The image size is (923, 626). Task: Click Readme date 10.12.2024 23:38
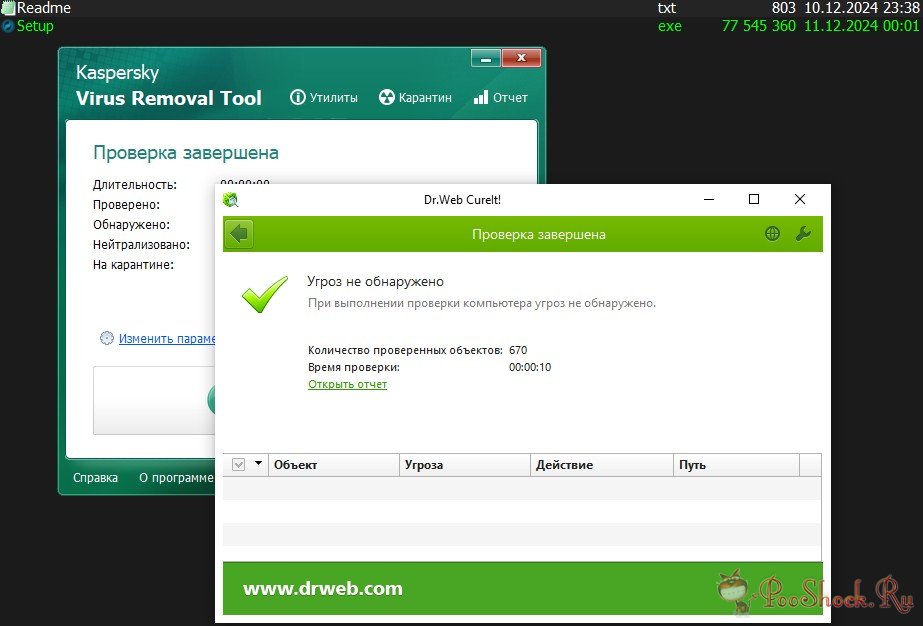[861, 8]
